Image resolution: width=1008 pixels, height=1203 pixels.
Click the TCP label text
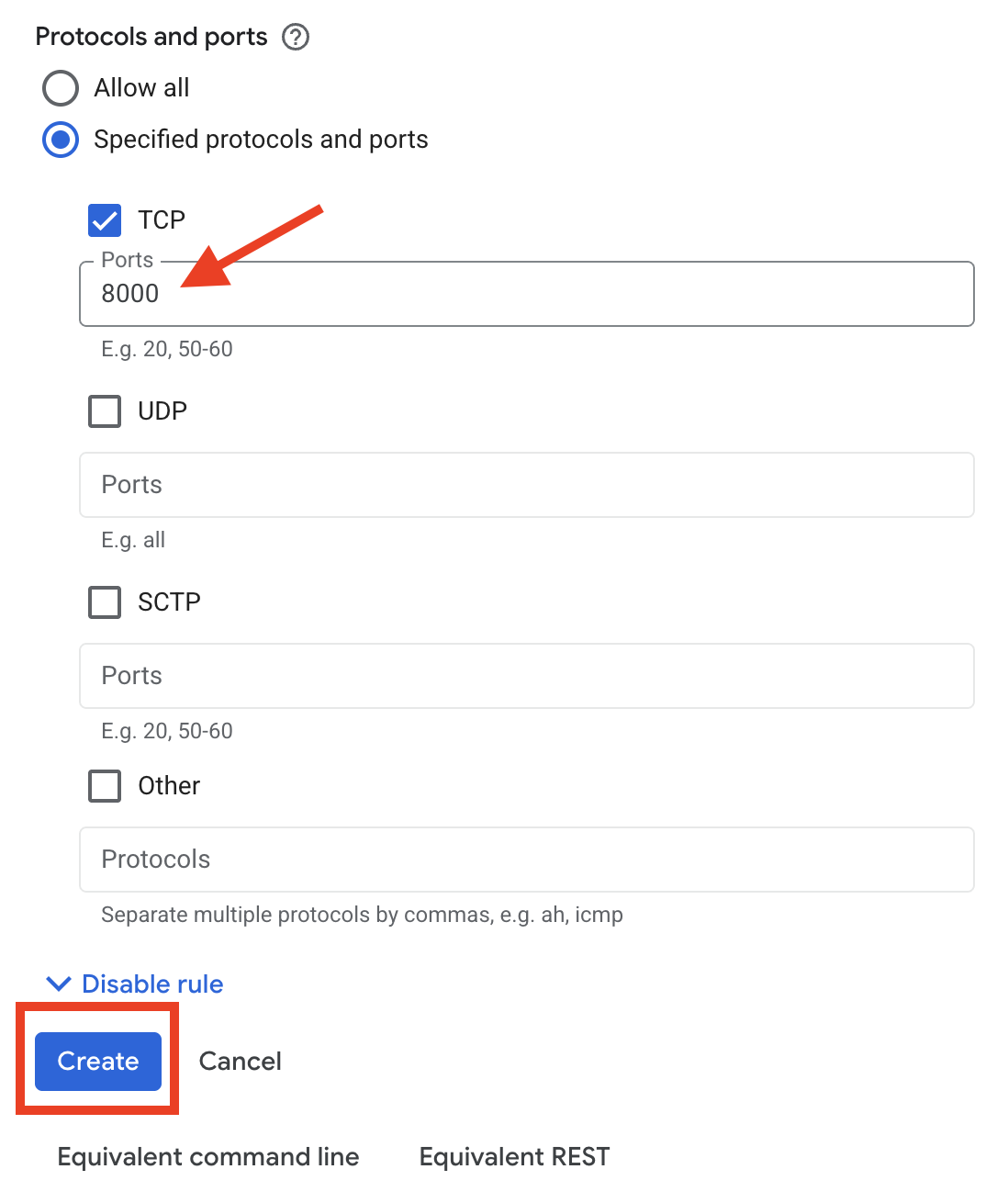[162, 220]
